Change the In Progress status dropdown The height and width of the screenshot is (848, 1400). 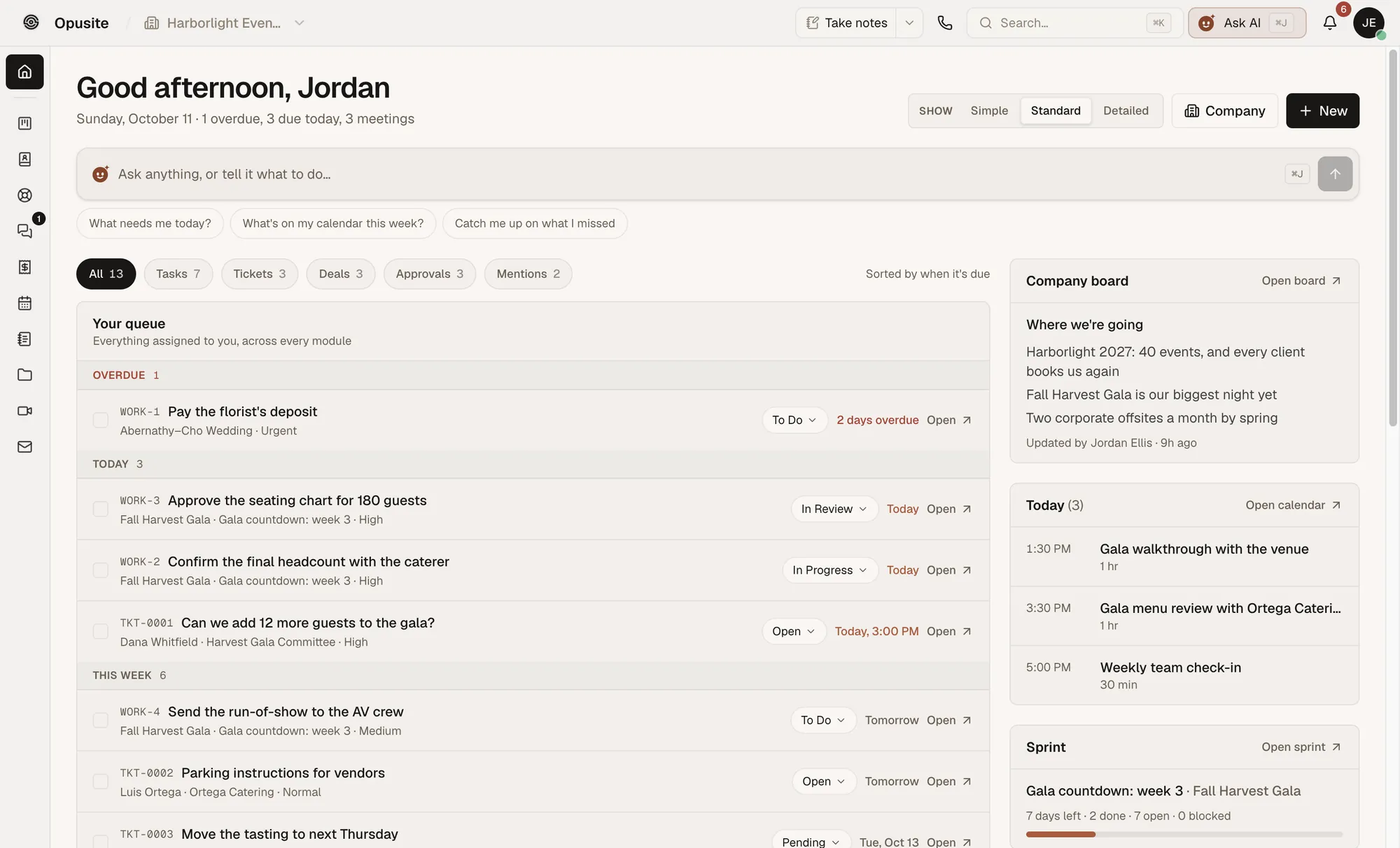click(830, 570)
